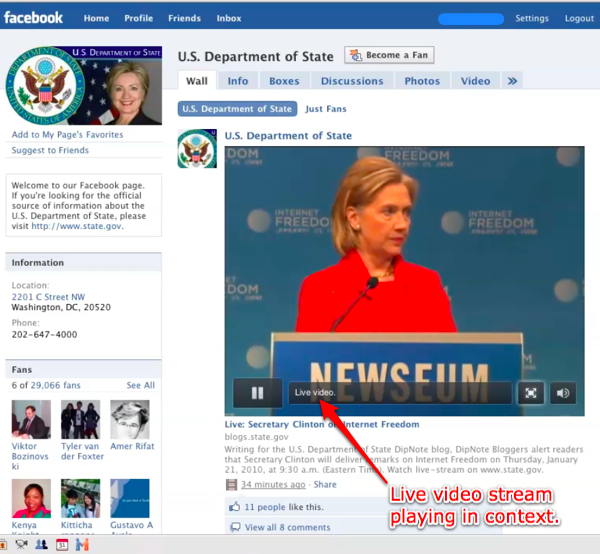Select the Just Fans wall filter
This screenshot has width=600, height=554.
tap(326, 109)
